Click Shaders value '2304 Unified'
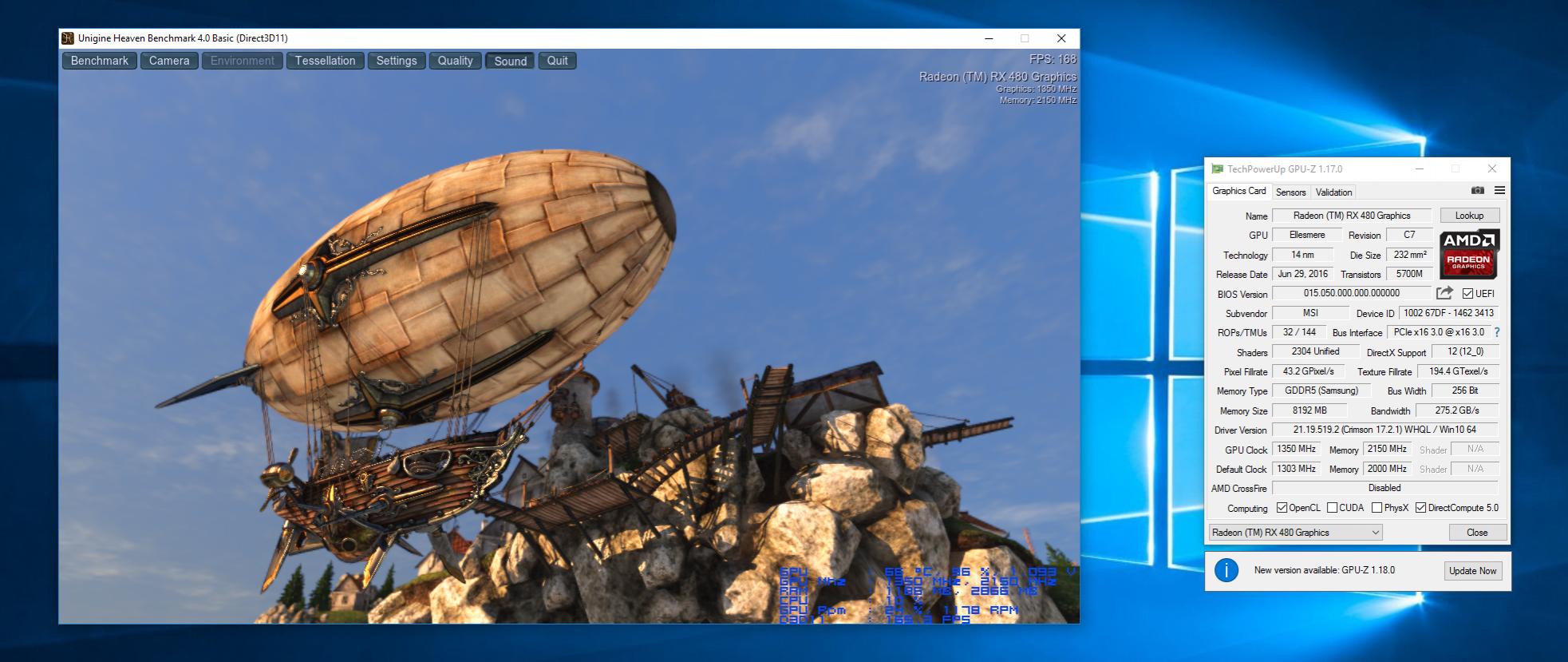 click(1315, 351)
